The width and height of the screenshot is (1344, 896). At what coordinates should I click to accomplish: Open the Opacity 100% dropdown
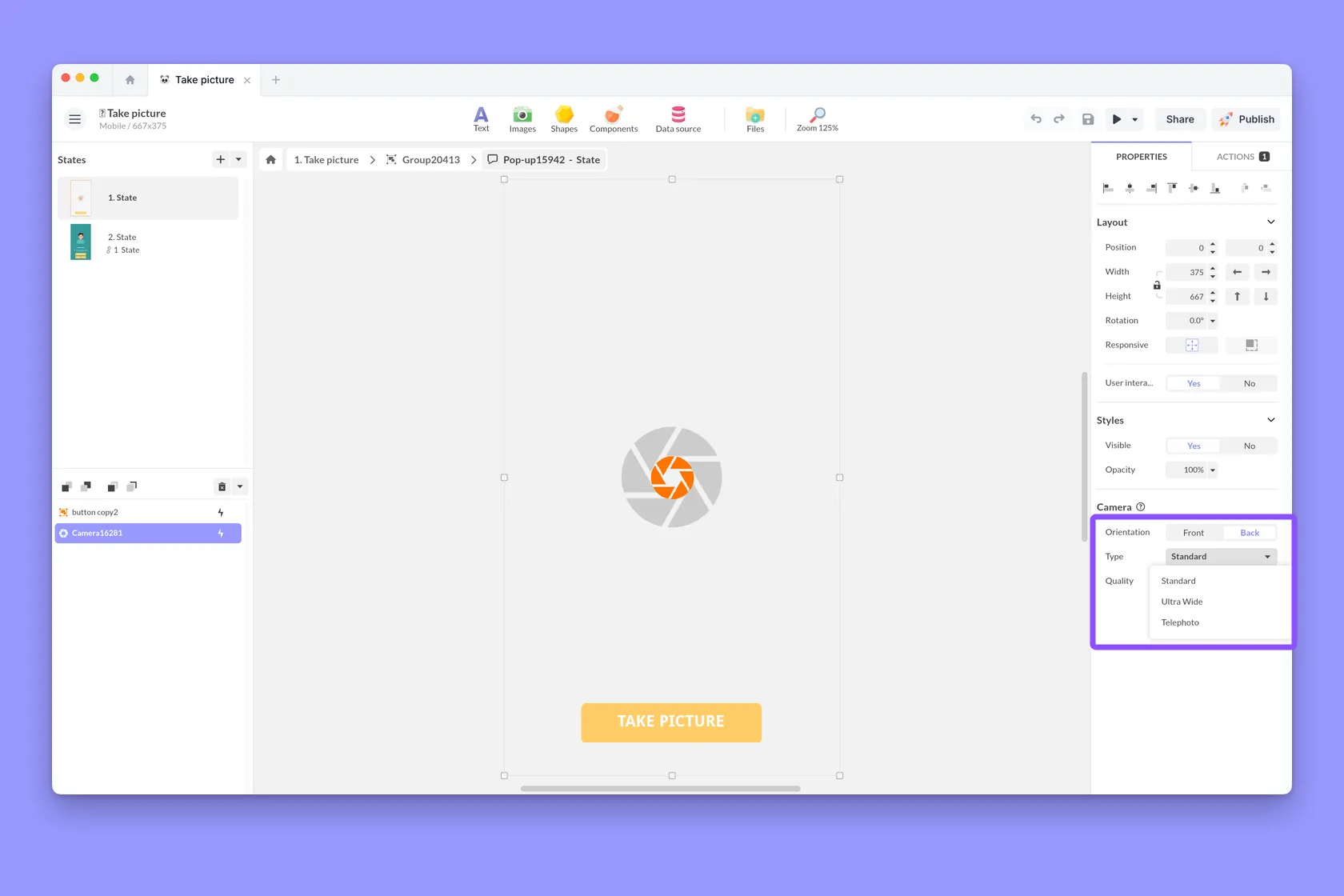[1192, 470]
